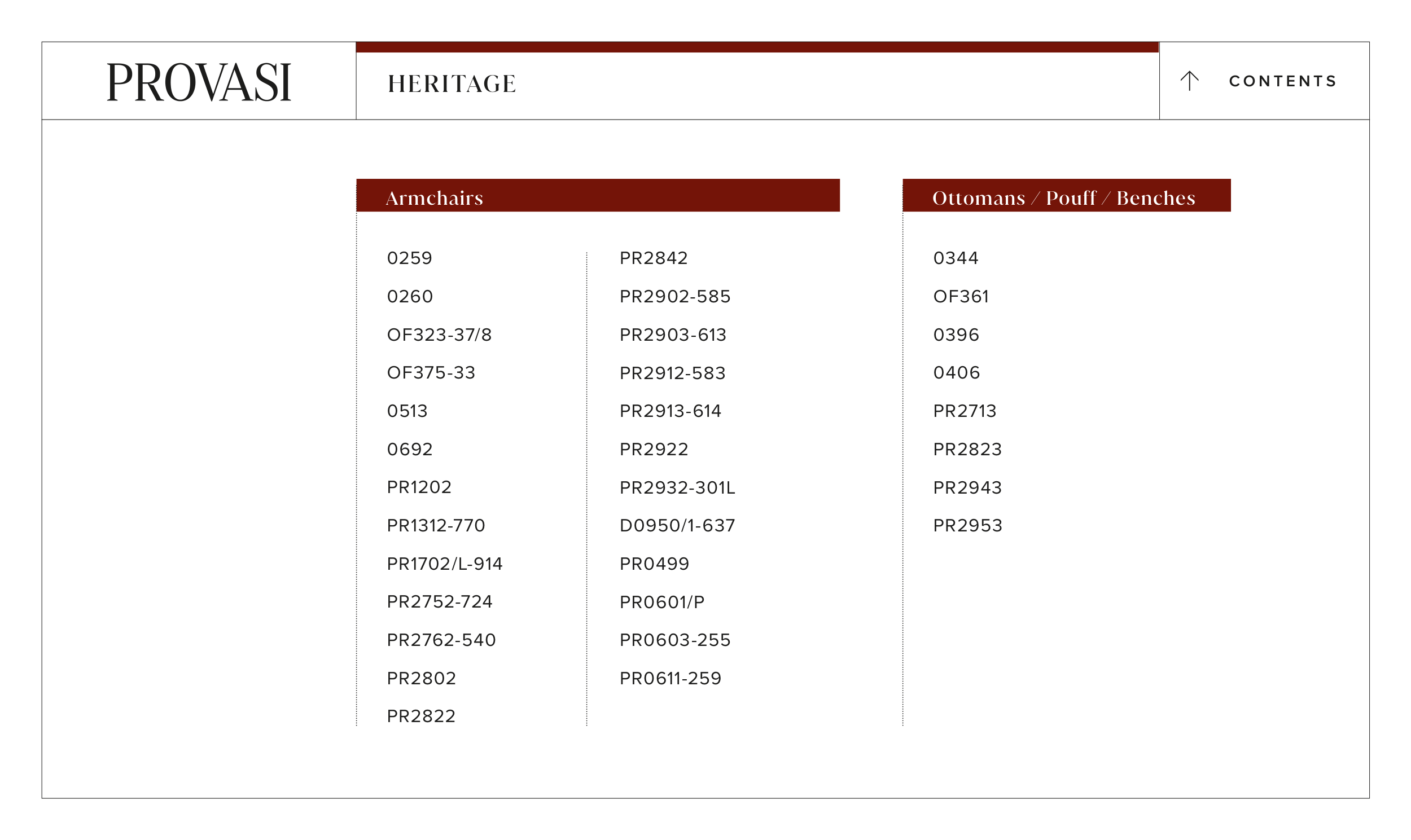The width and height of the screenshot is (1411, 840).
Task: Open ottoman item OF361
Action: pyautogui.click(x=961, y=296)
